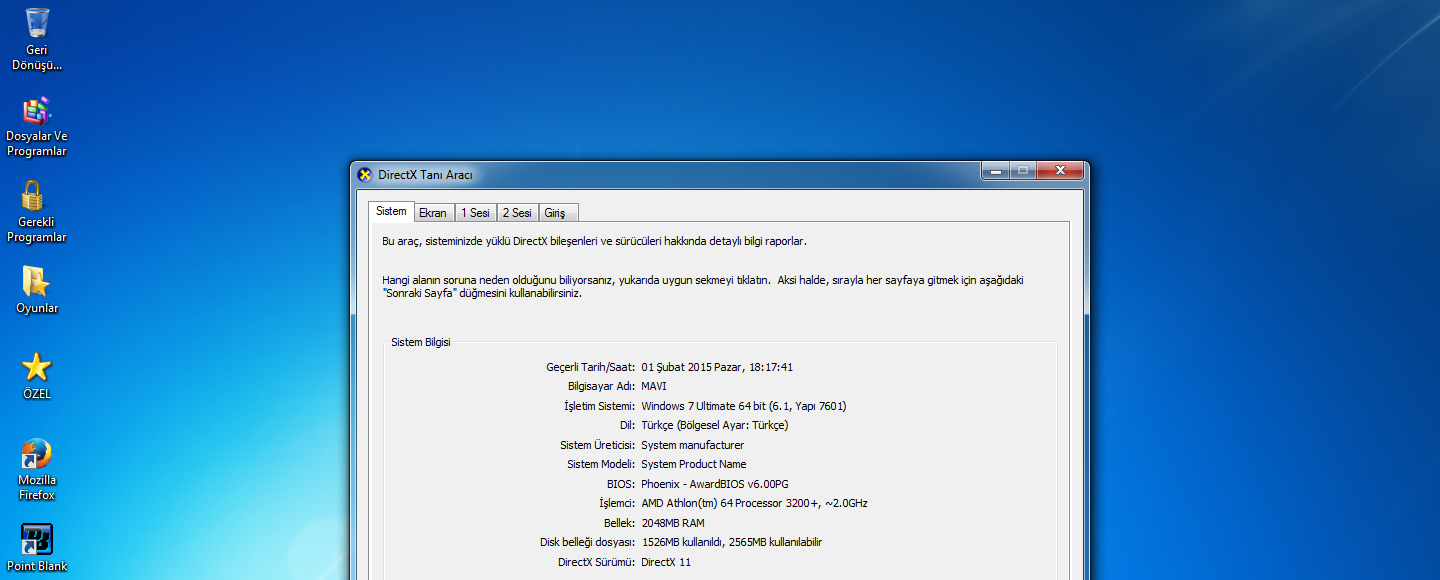Select the ÖZEL star icon

36,367
